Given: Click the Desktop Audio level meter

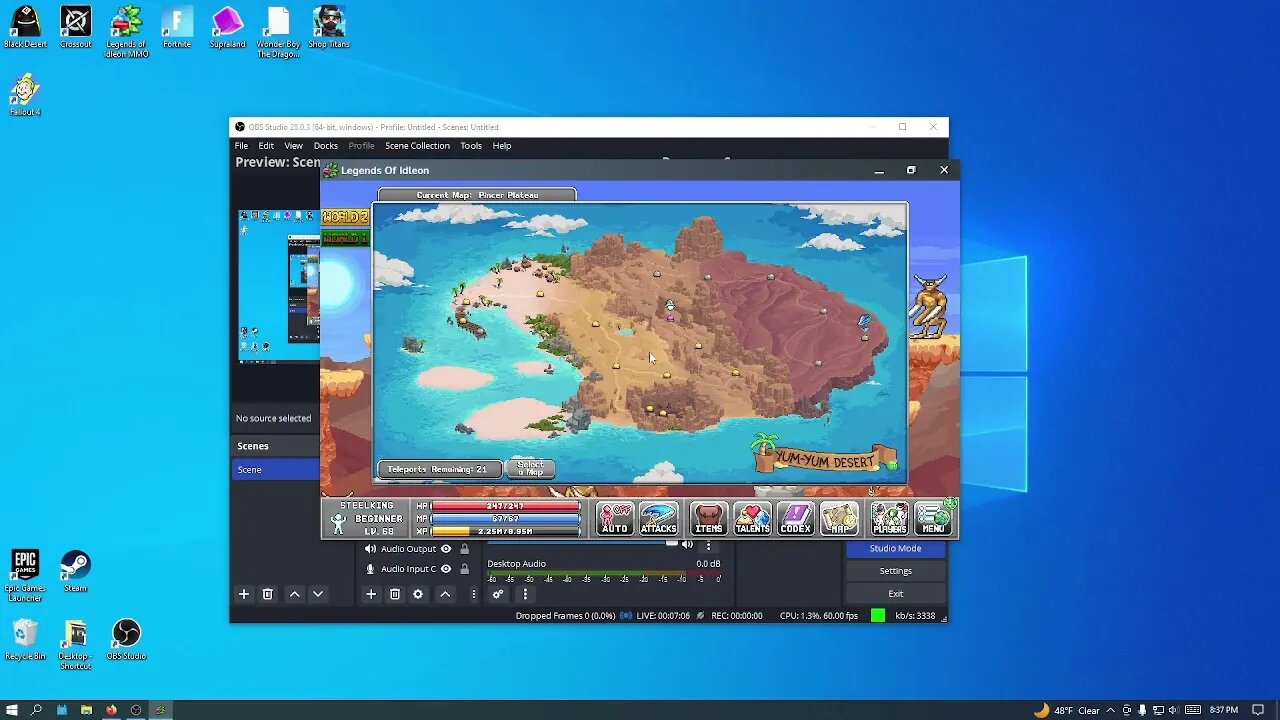Looking at the screenshot, I should click(603, 575).
